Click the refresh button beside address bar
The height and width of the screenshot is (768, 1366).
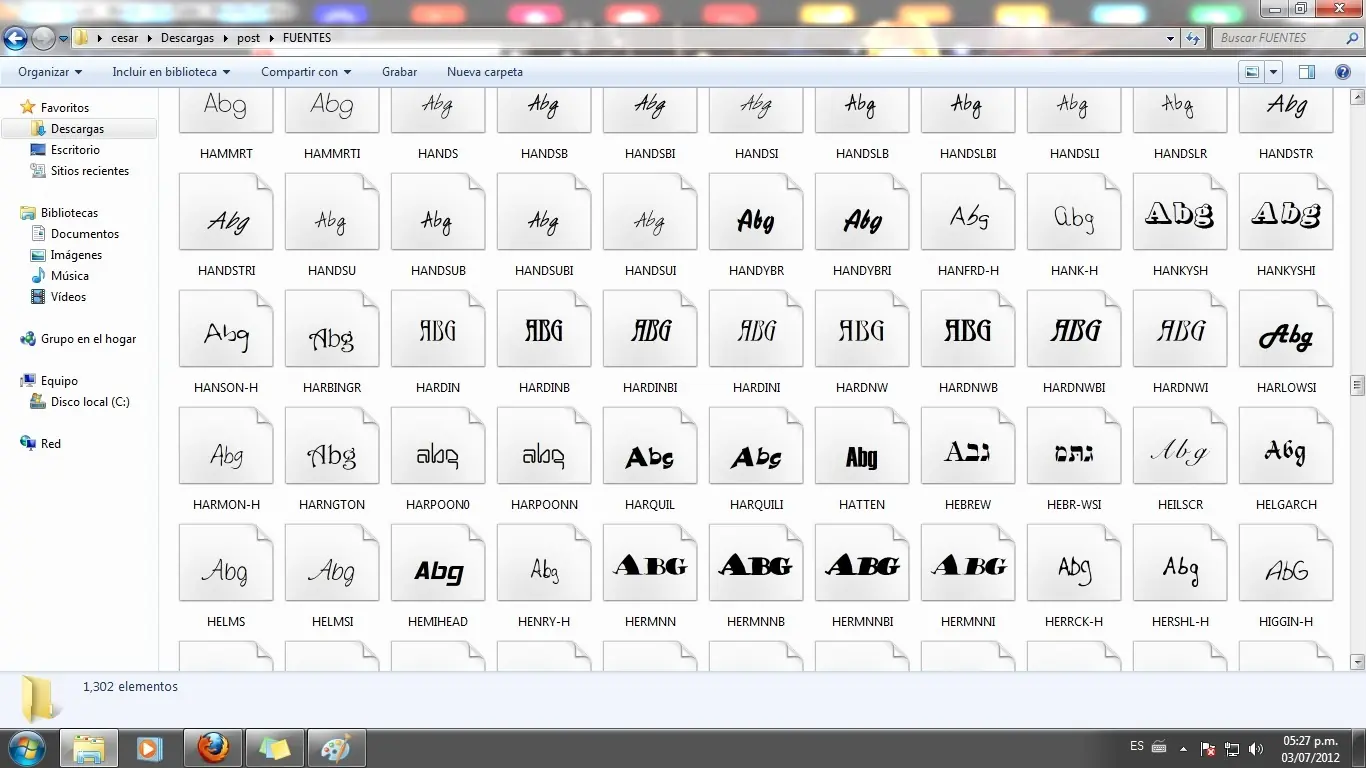coord(1193,38)
